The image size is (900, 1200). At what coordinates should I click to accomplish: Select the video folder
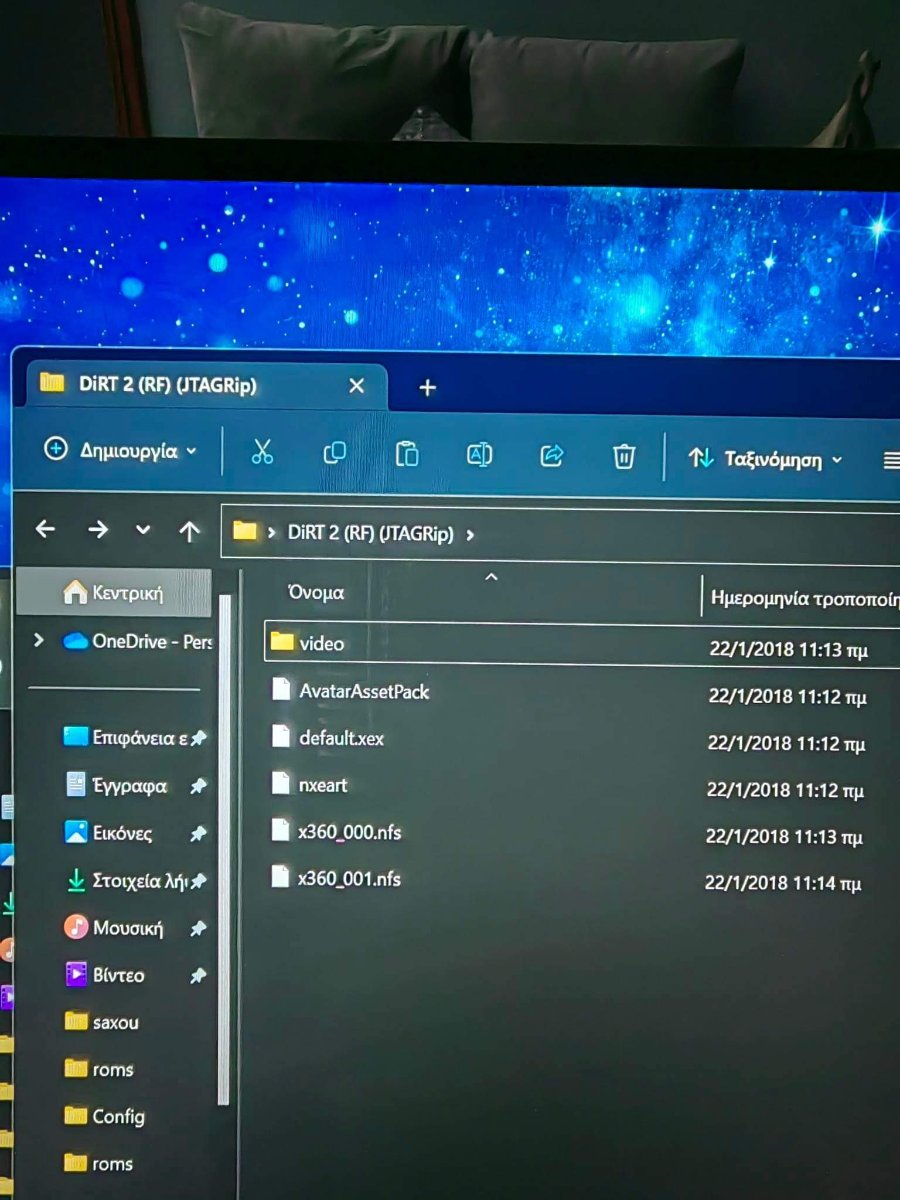tap(321, 643)
